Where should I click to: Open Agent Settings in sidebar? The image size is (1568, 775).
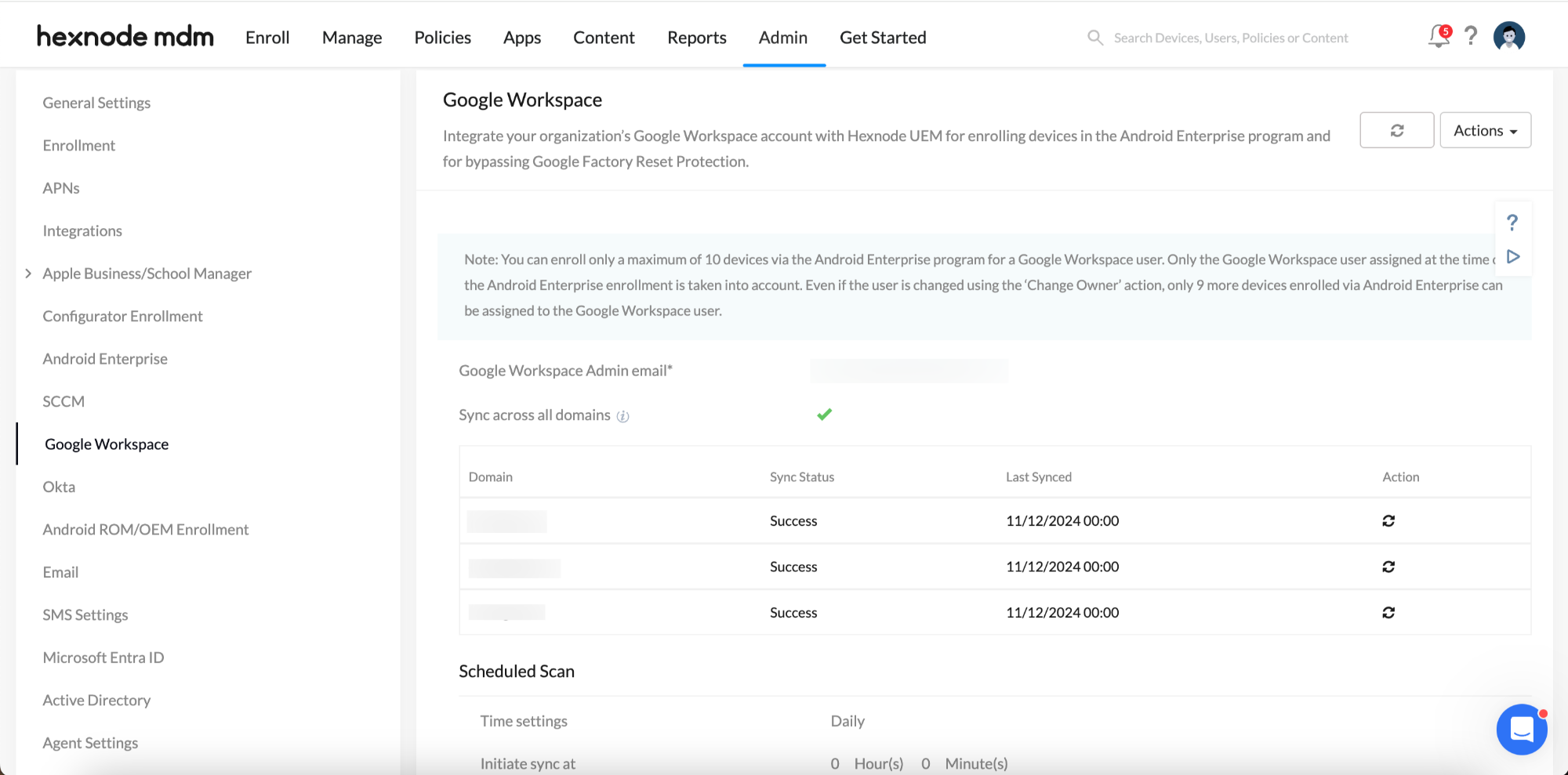(x=90, y=744)
